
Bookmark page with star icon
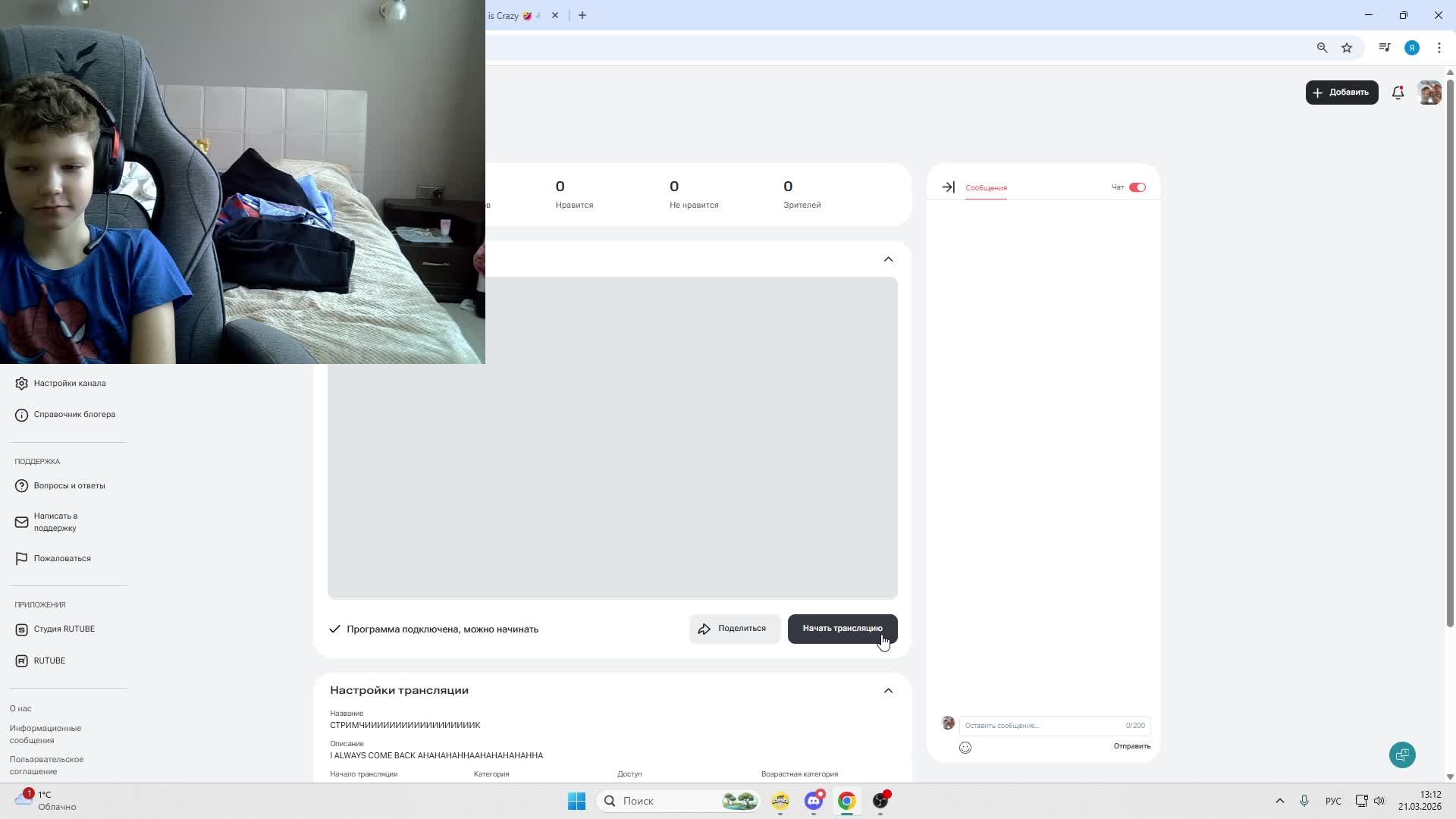(x=1347, y=48)
